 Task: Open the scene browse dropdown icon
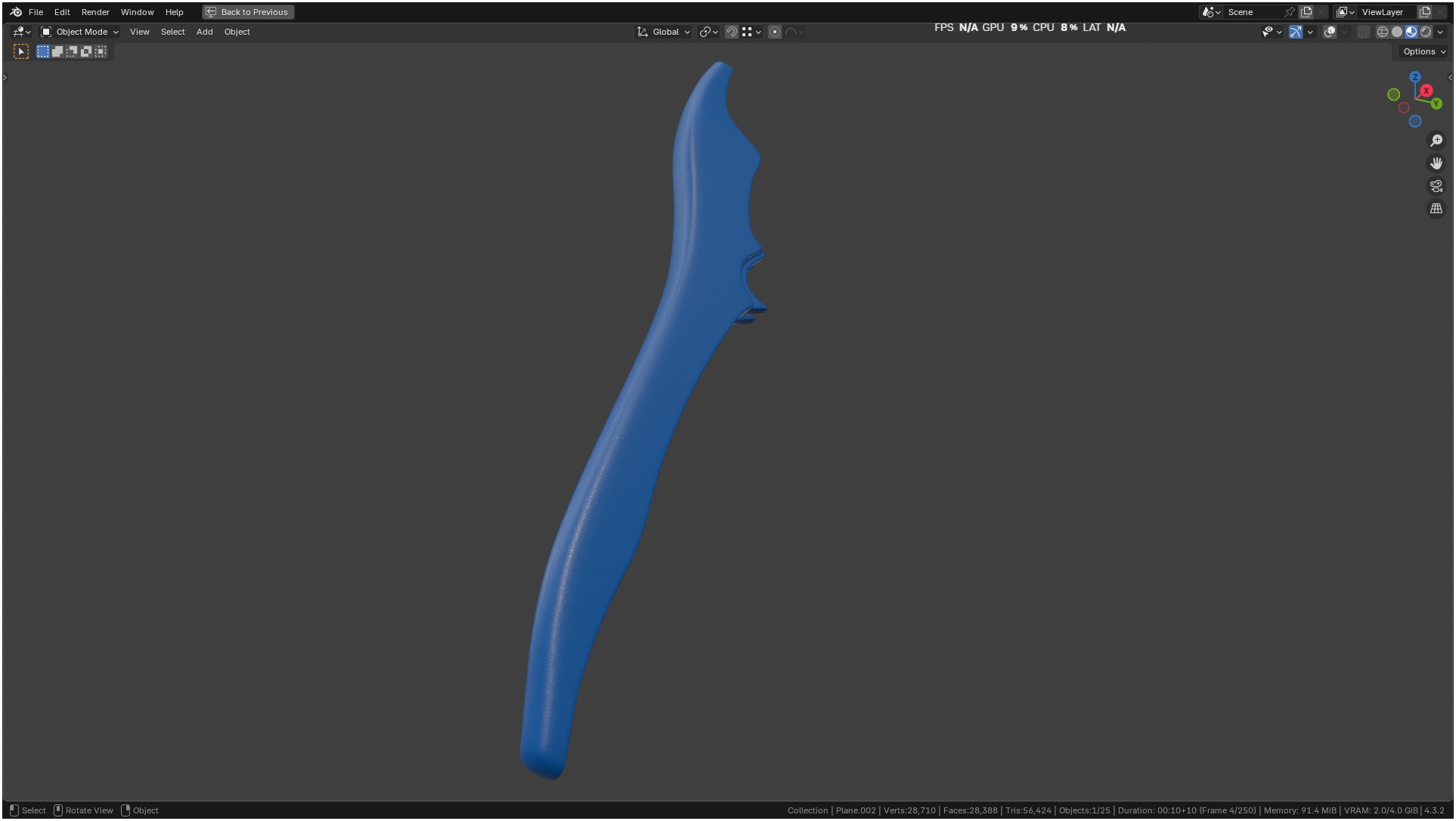(1212, 12)
